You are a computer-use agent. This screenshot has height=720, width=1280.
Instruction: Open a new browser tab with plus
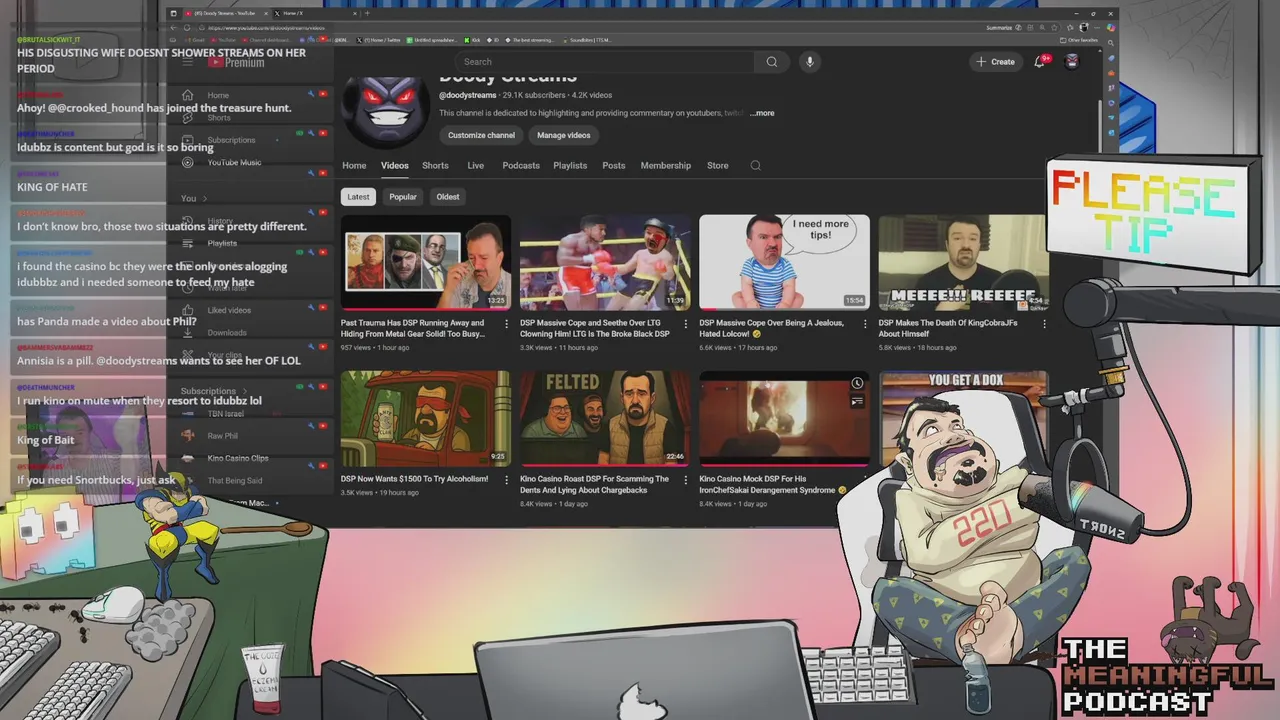(367, 13)
